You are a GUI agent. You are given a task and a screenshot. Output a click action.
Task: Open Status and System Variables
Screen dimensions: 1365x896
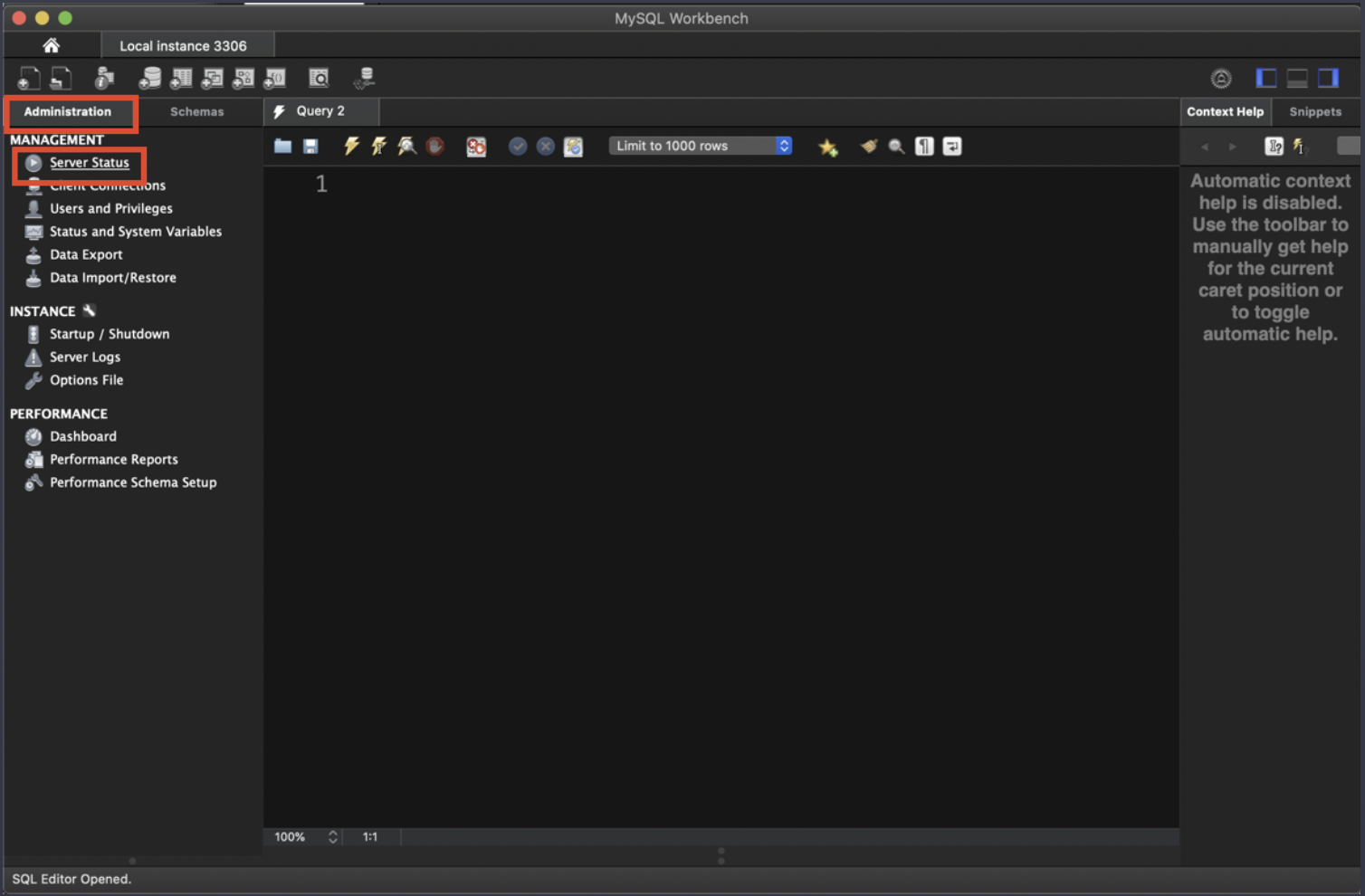135,232
